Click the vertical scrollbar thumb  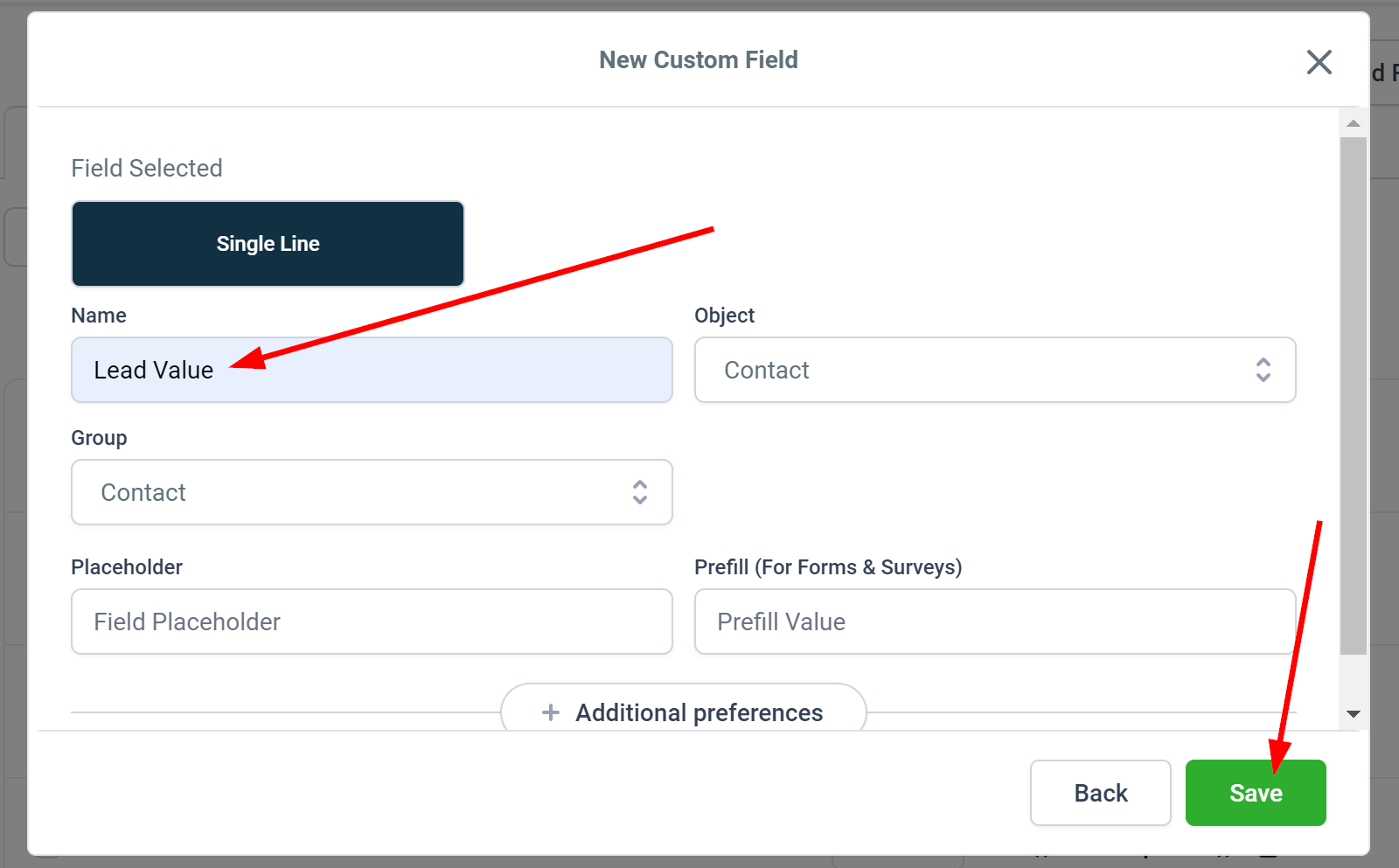[1353, 393]
